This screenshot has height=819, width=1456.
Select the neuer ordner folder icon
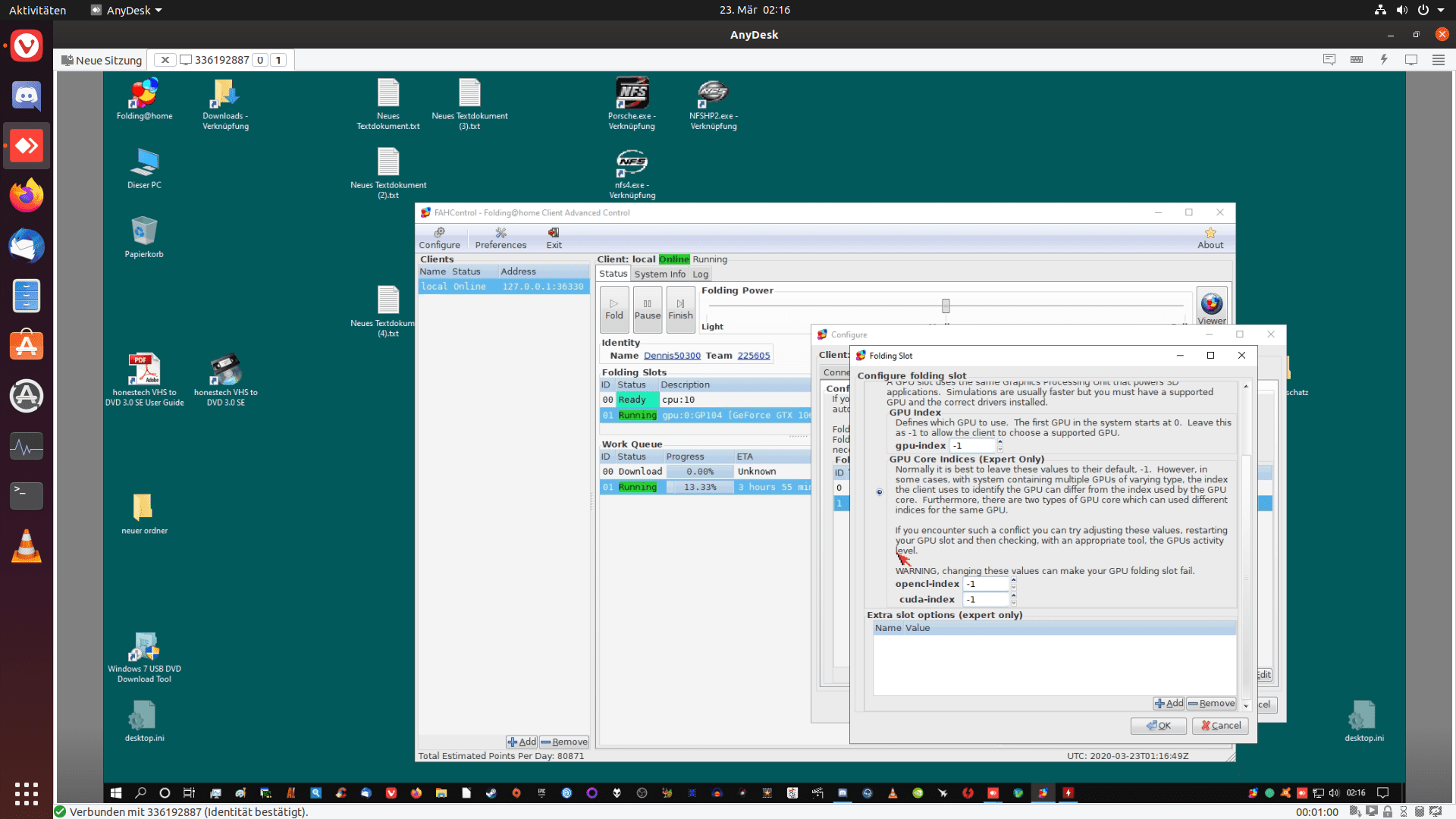144,514
